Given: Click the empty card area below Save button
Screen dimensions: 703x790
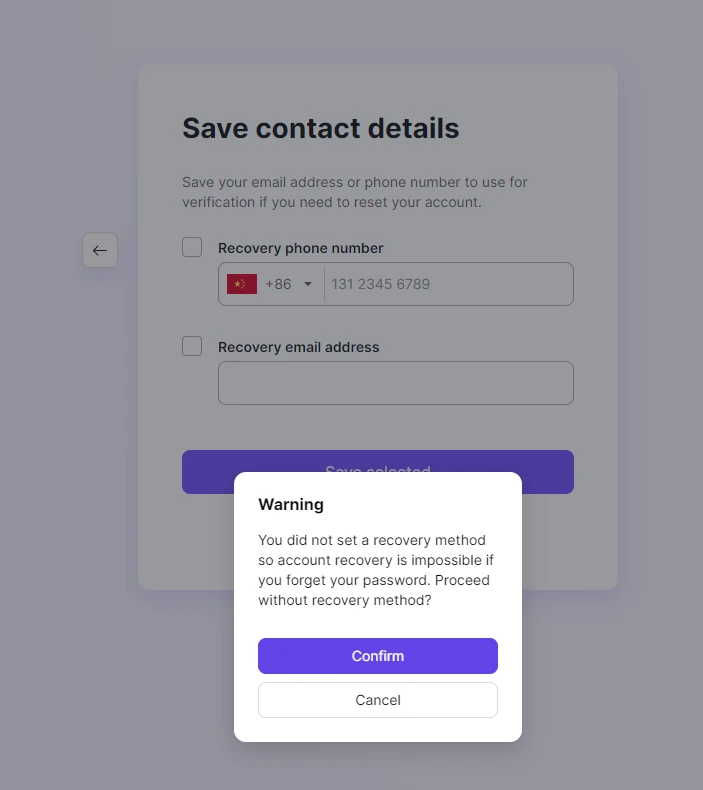Looking at the screenshot, I should 186,542.
